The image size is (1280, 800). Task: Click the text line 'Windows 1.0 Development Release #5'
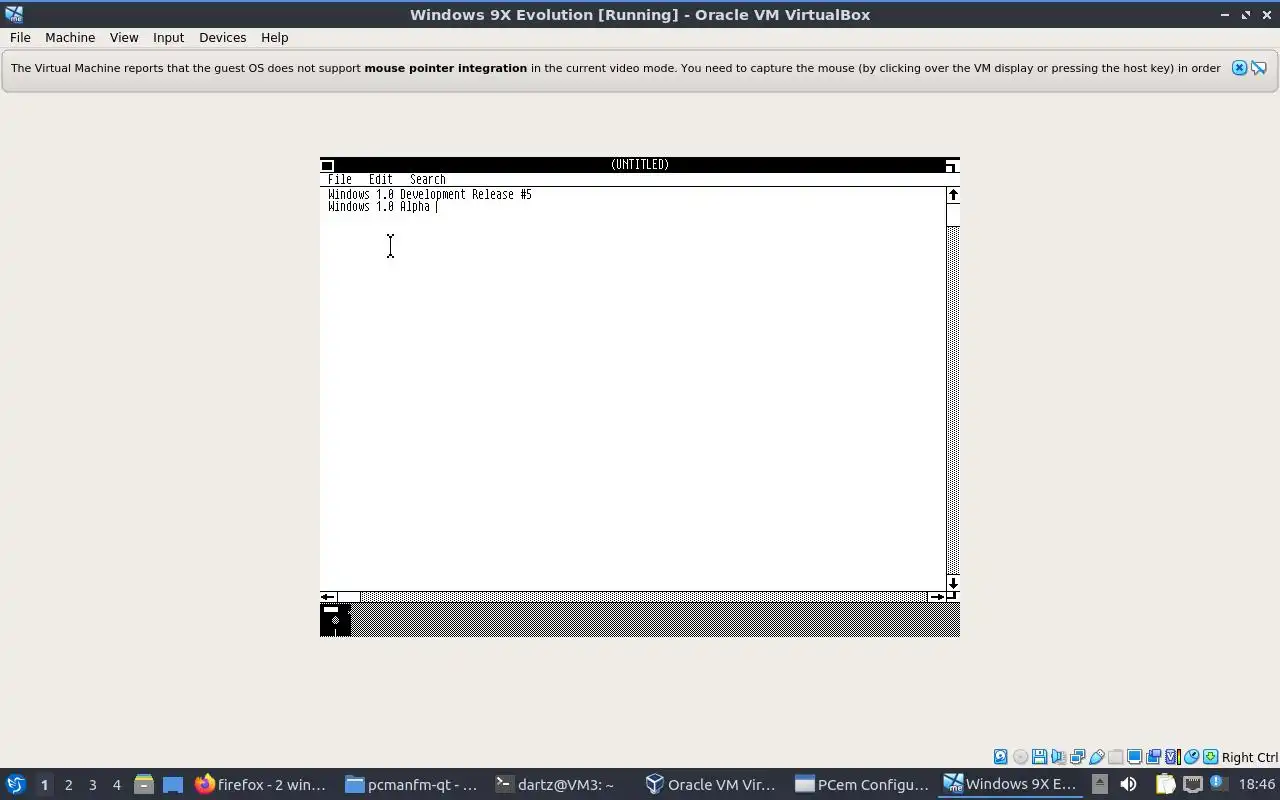click(430, 195)
